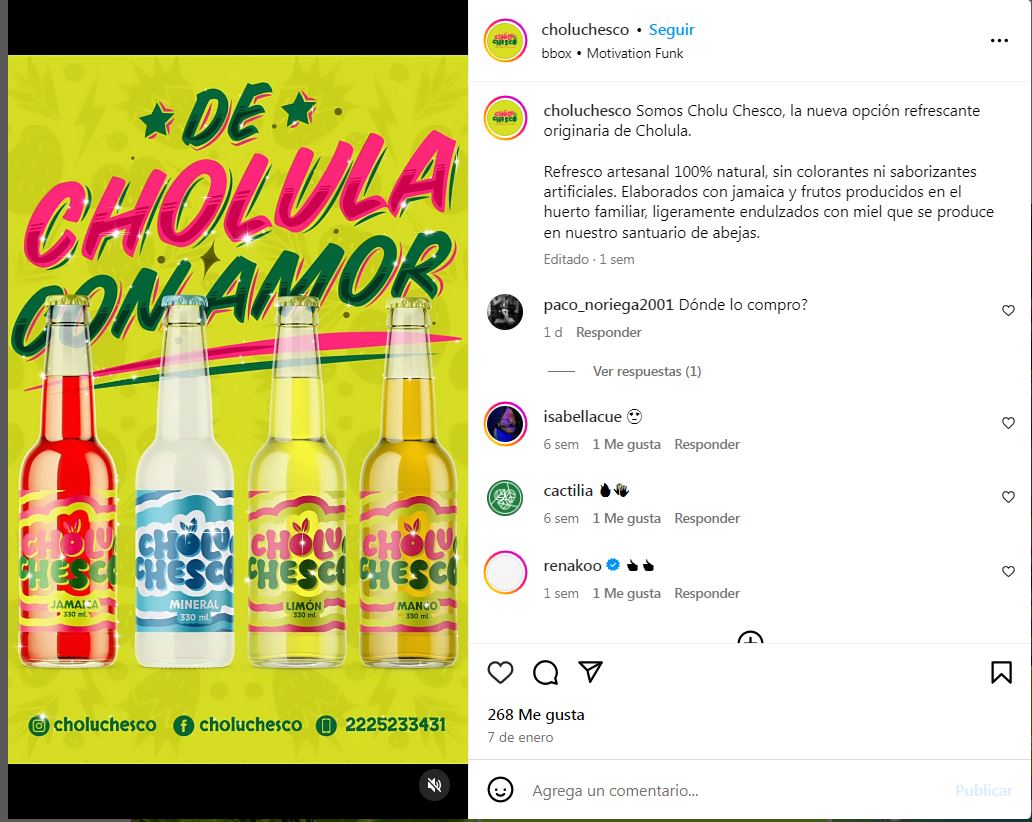Open the three-dot more options menu
The height and width of the screenshot is (822, 1032).
click(x=999, y=41)
